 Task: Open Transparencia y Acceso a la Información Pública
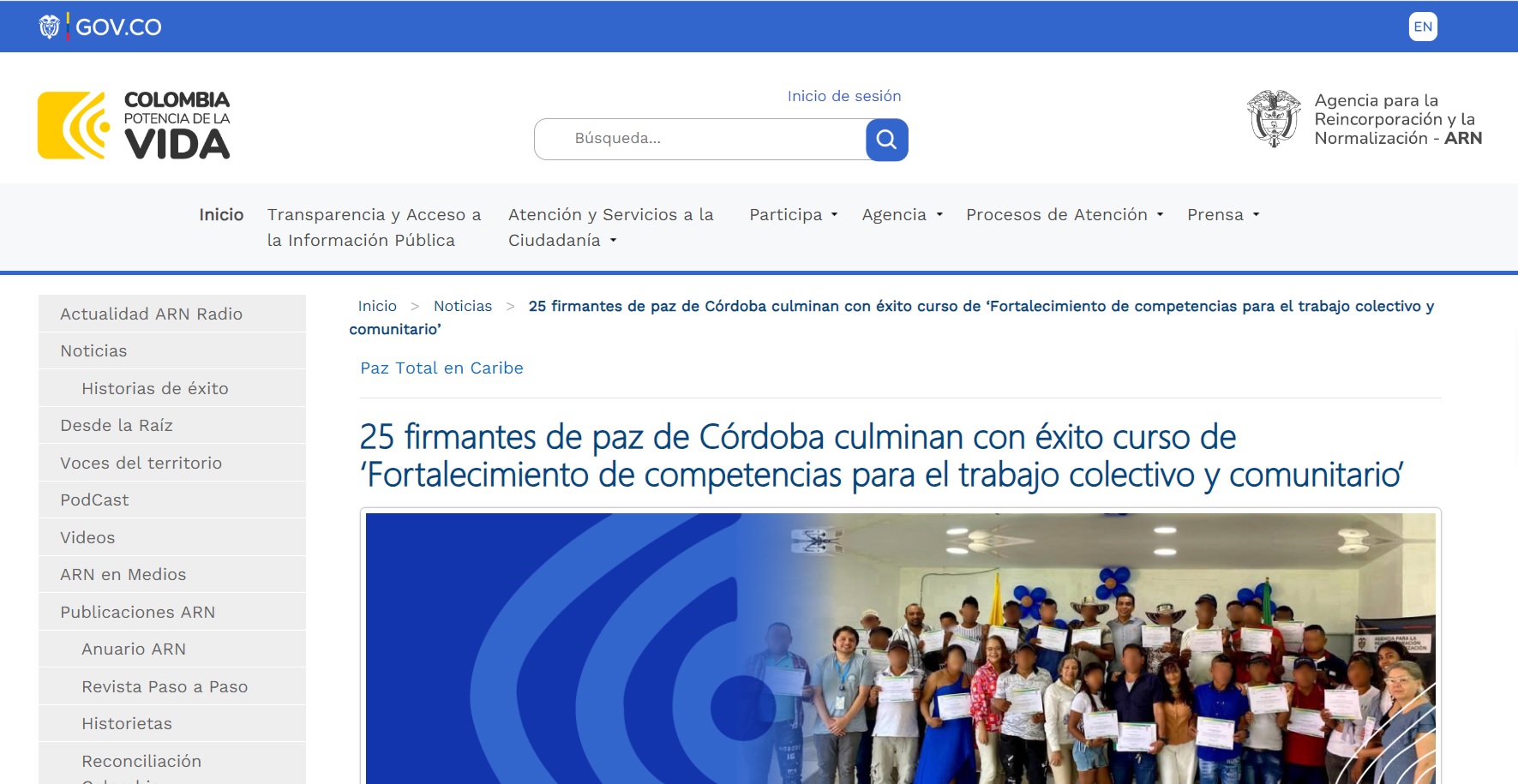coord(374,227)
